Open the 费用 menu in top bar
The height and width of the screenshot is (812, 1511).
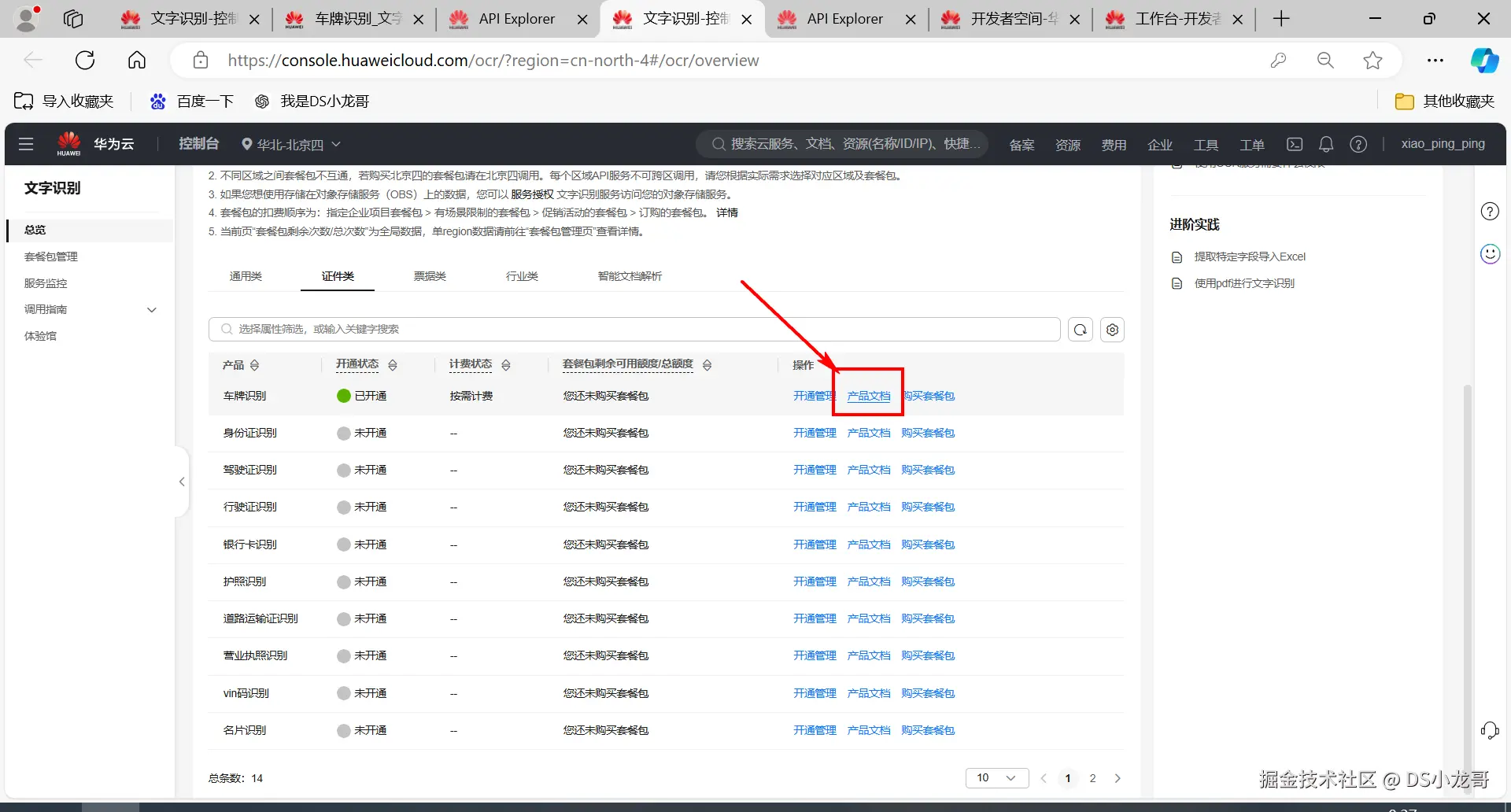tap(1114, 145)
